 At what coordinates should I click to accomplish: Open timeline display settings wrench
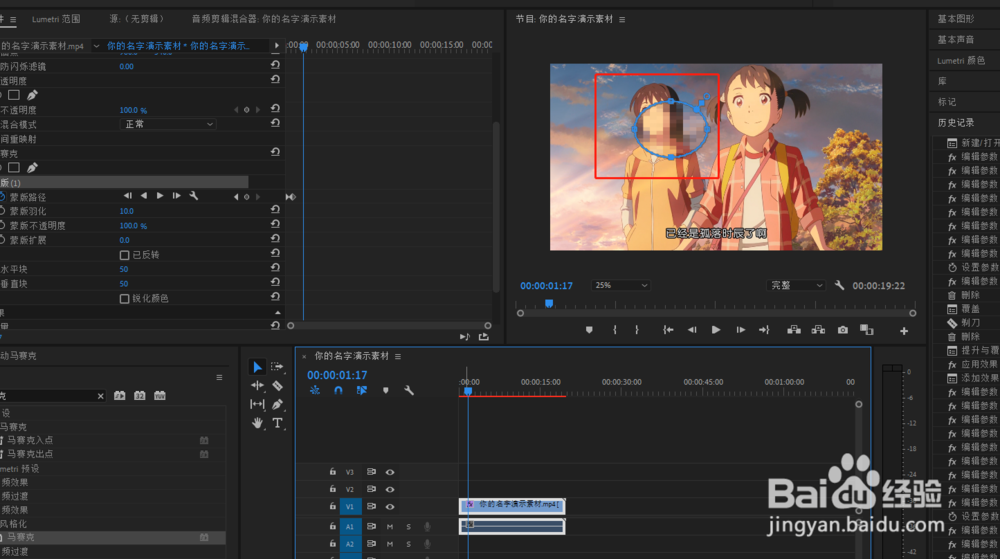(409, 390)
